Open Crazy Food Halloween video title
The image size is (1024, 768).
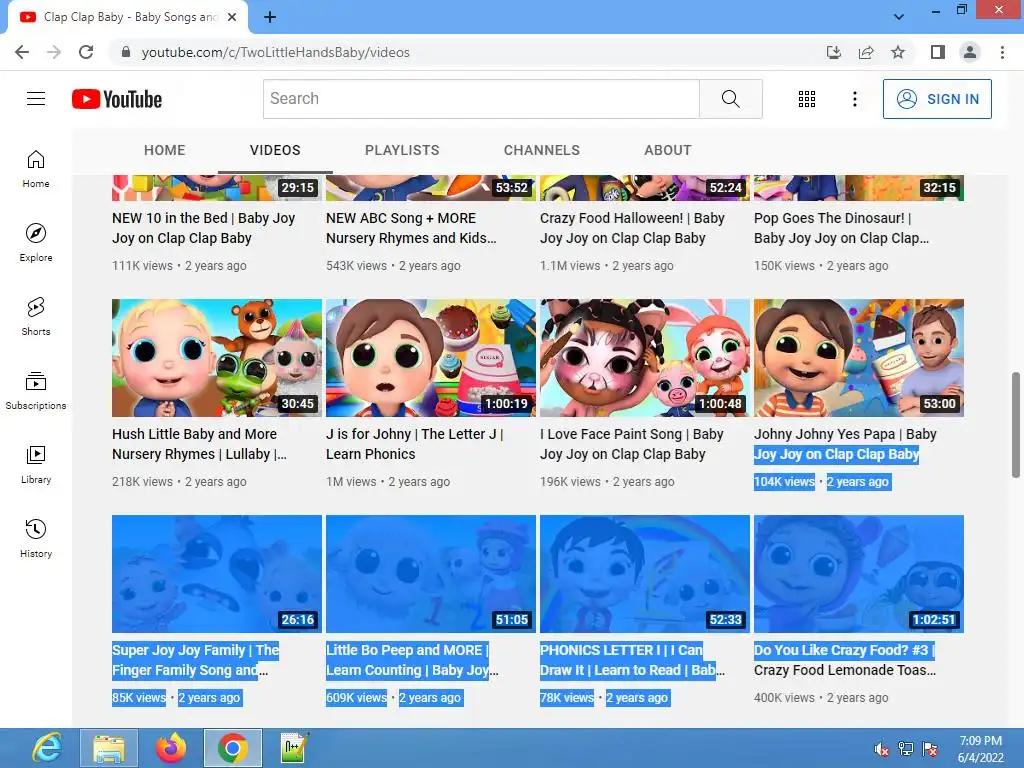[632, 228]
